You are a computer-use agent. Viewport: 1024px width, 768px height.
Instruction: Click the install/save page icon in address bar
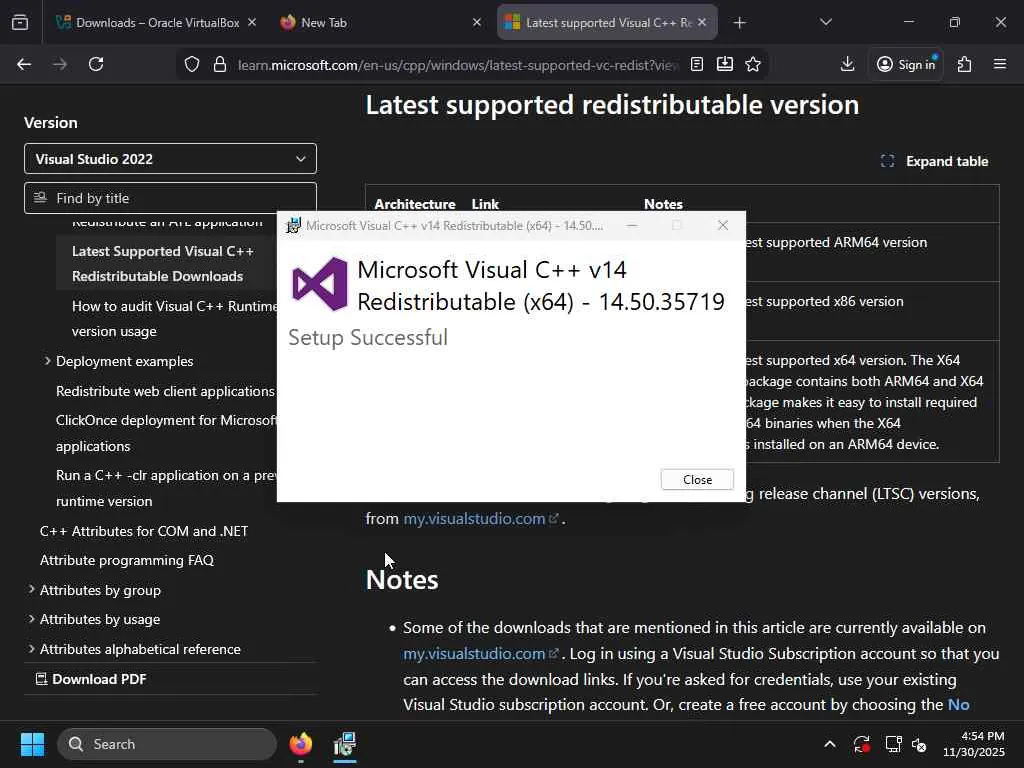[x=725, y=64]
